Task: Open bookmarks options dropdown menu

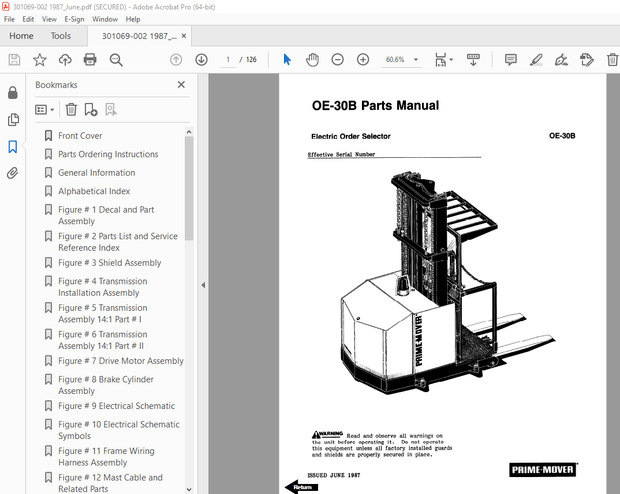Action: click(x=44, y=109)
